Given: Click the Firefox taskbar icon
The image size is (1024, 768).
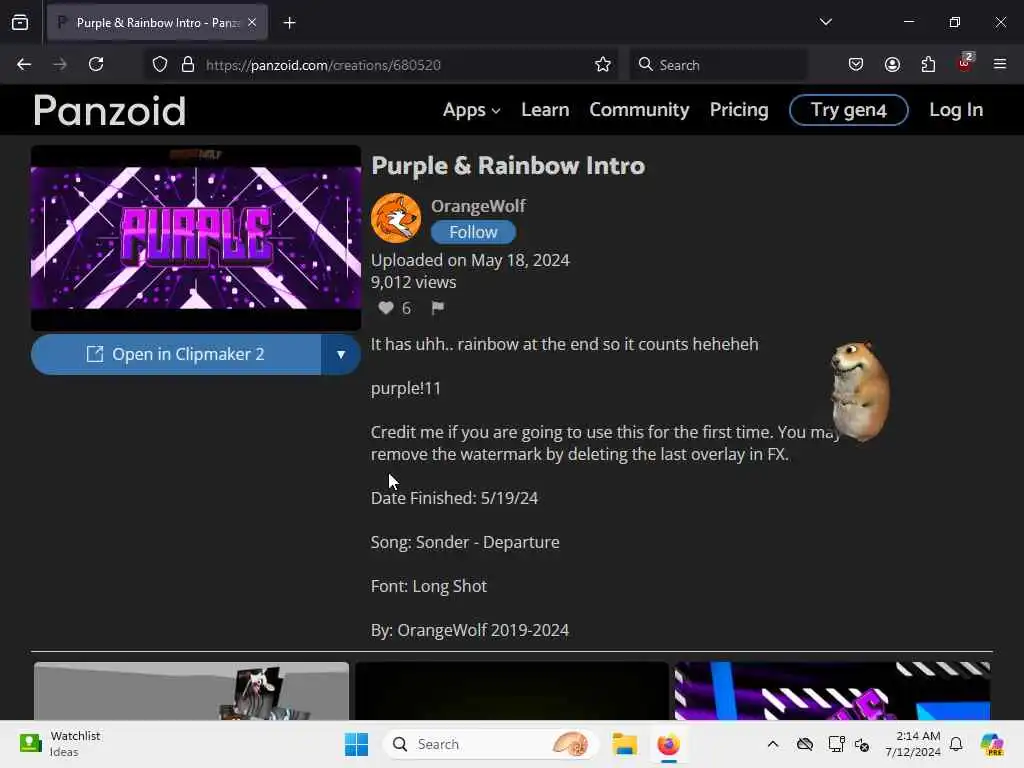Looking at the screenshot, I should click(668, 744).
